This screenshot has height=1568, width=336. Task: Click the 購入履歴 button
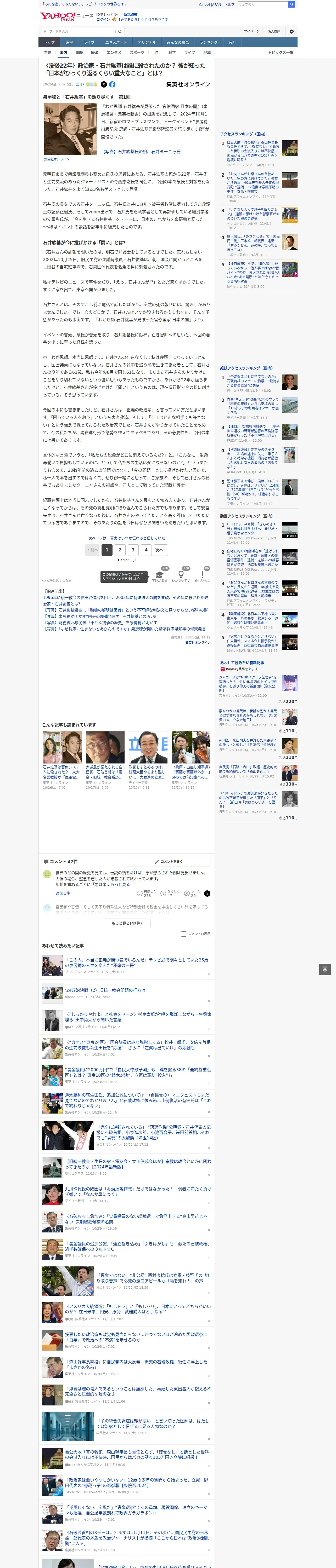coord(274,32)
